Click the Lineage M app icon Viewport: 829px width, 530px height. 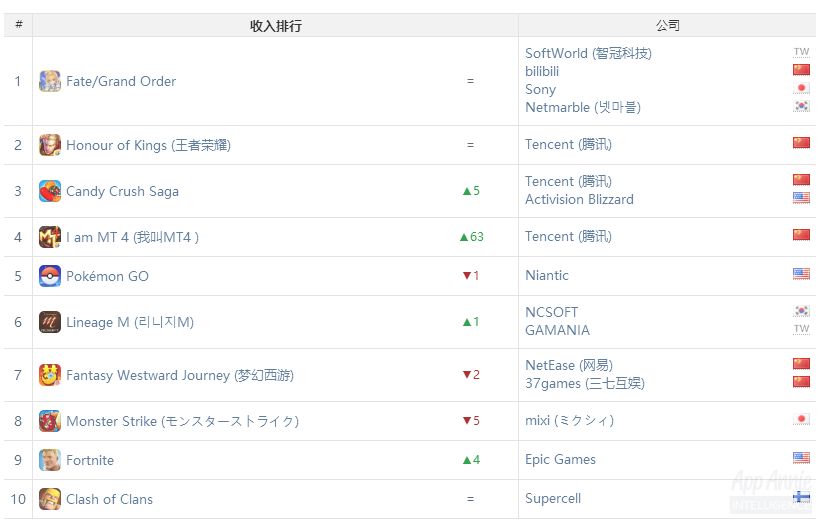click(49, 322)
